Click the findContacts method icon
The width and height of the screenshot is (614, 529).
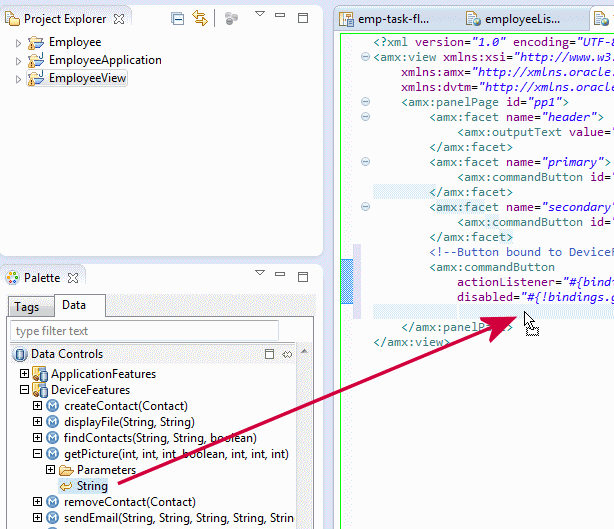[52, 438]
